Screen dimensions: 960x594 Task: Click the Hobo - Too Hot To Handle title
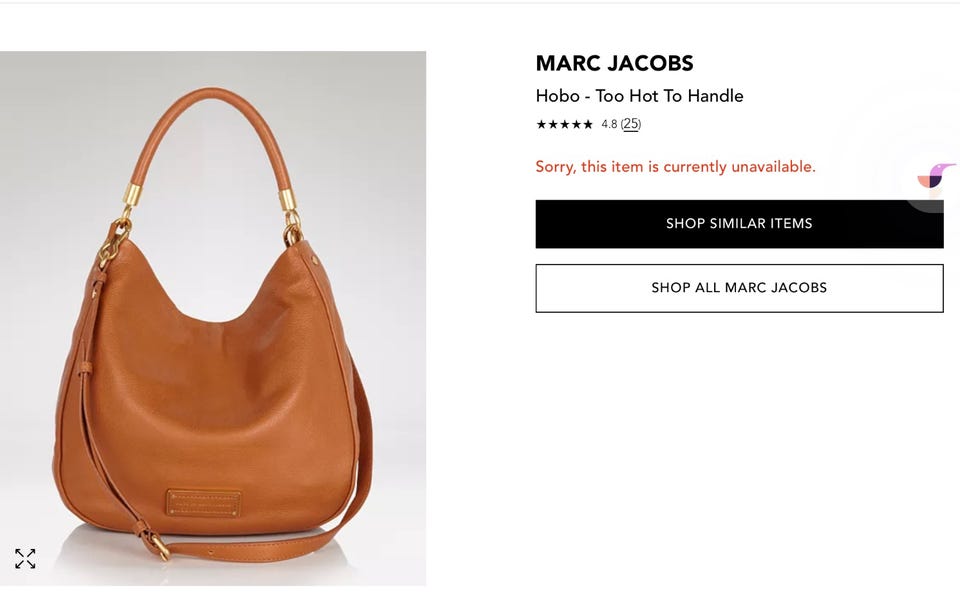click(639, 96)
